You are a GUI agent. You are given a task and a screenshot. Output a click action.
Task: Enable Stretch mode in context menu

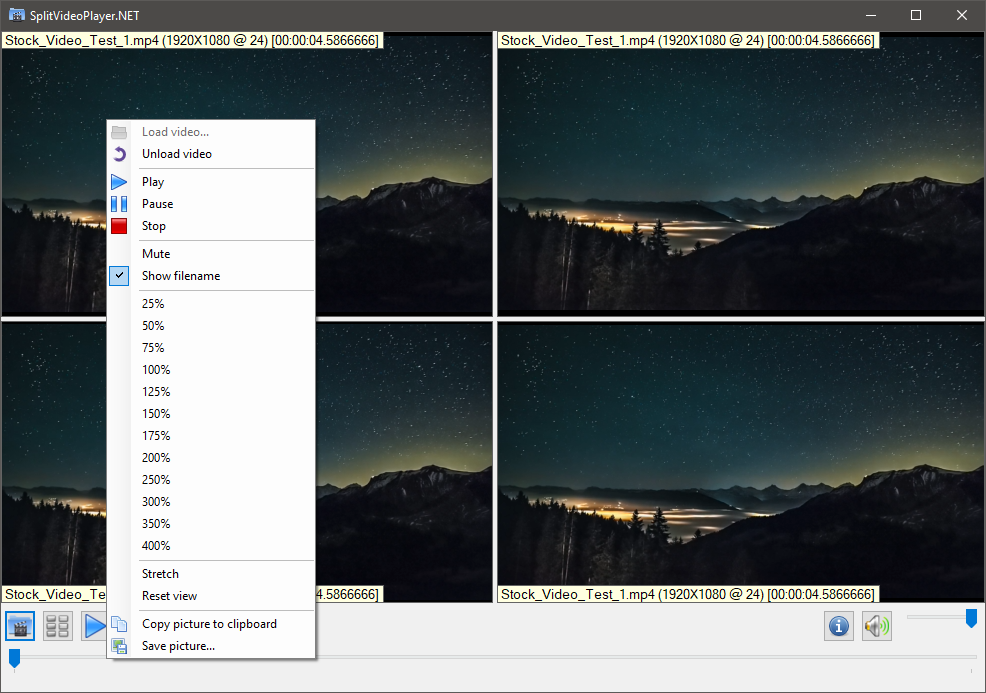(160, 574)
